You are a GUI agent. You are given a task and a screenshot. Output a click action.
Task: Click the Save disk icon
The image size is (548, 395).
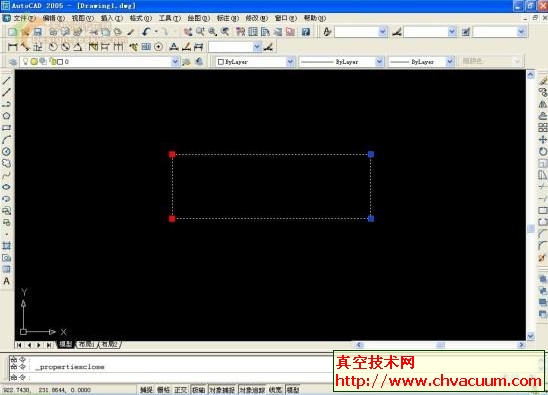37,32
